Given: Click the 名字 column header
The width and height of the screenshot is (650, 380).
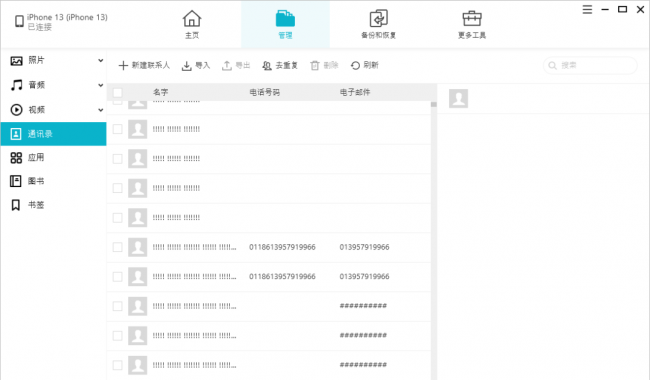Looking at the screenshot, I should (160, 92).
